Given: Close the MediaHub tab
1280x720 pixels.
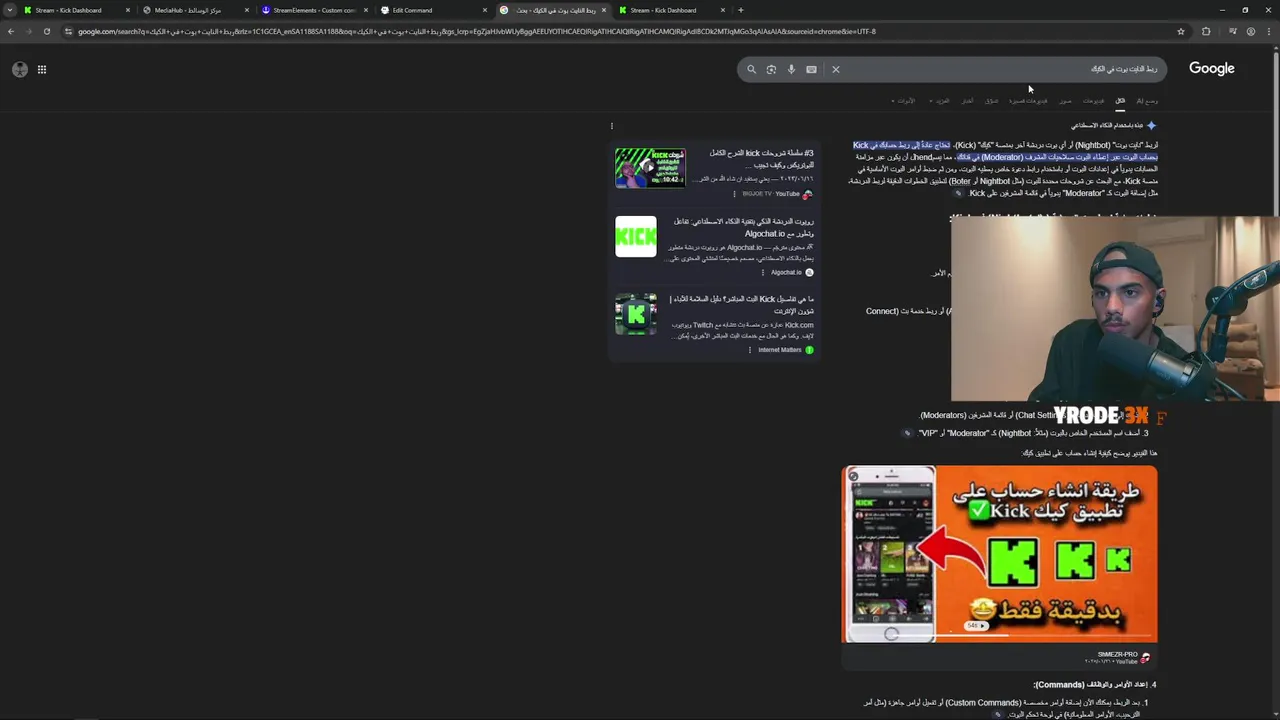Looking at the screenshot, I should pyautogui.click(x=247, y=10).
